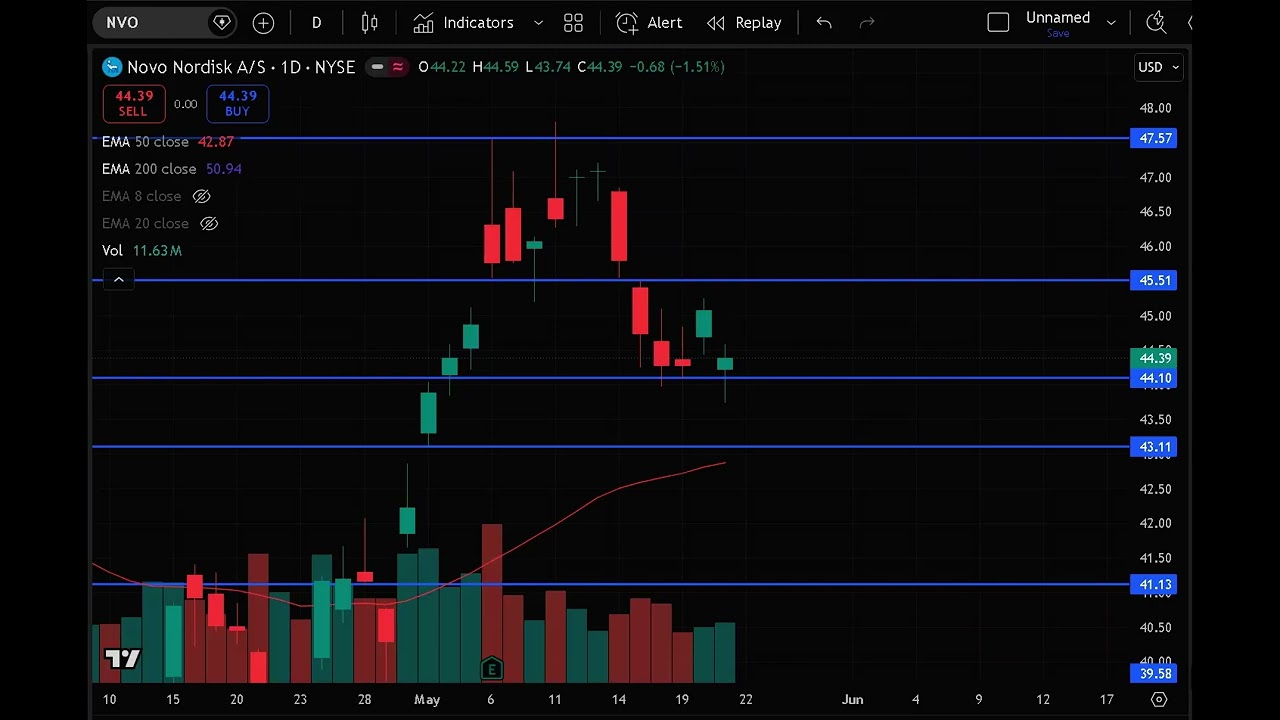Click the SELL 44.39 button
The width and height of the screenshot is (1280, 720).
click(134, 103)
